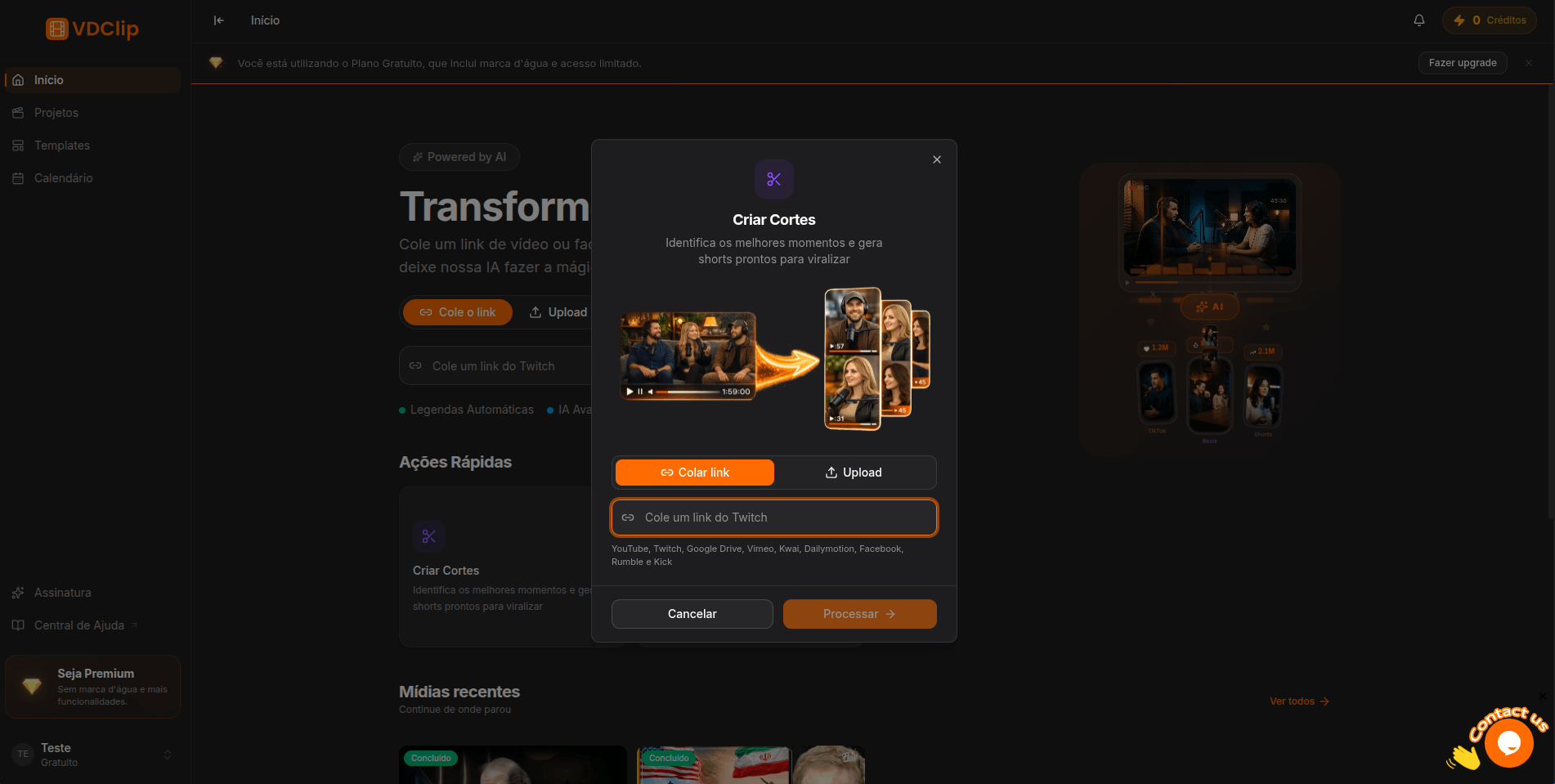Click the Fazer upgrade button

[x=1462, y=63]
